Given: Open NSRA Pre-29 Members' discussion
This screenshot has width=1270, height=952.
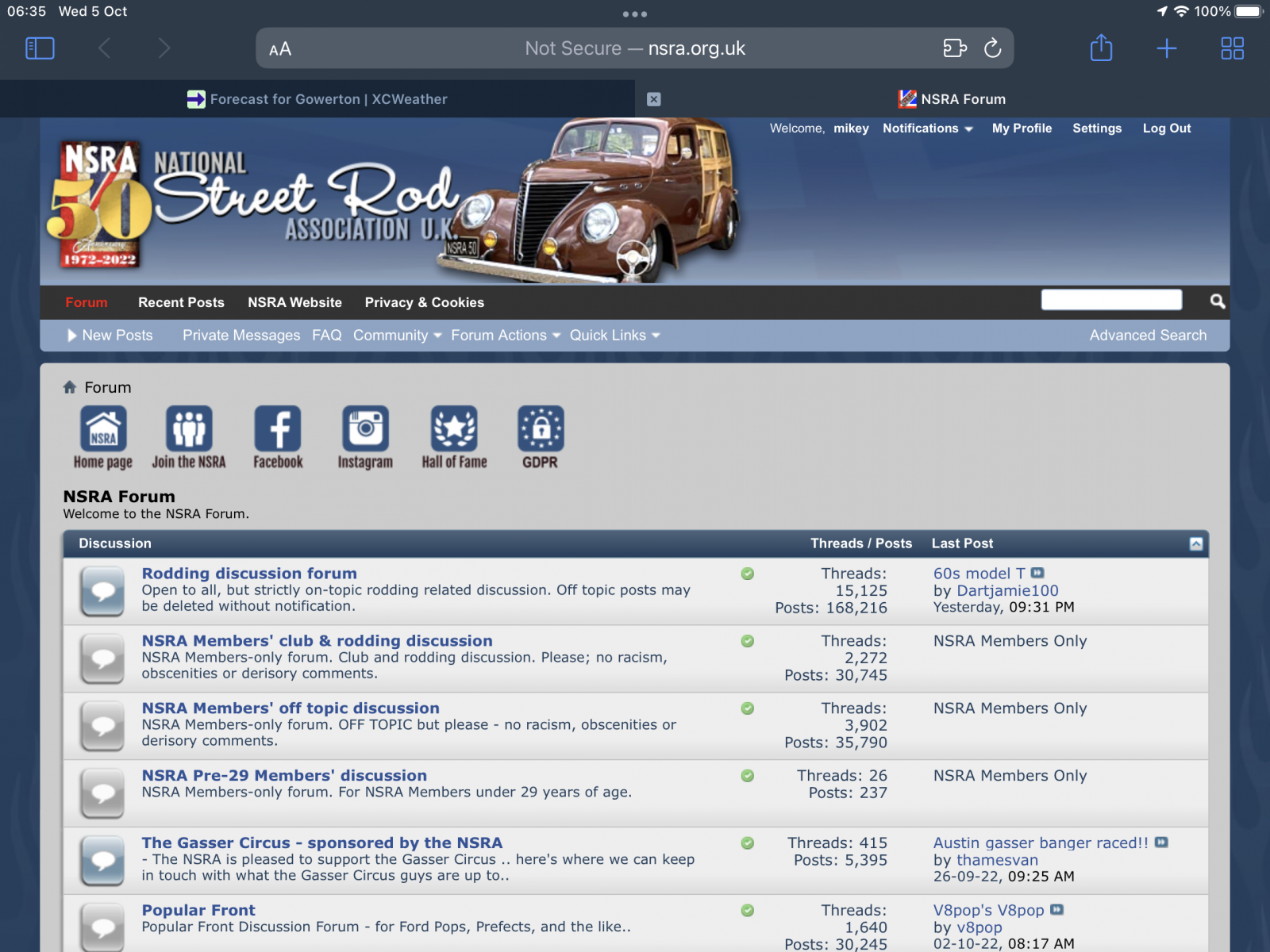Looking at the screenshot, I should 284,776.
